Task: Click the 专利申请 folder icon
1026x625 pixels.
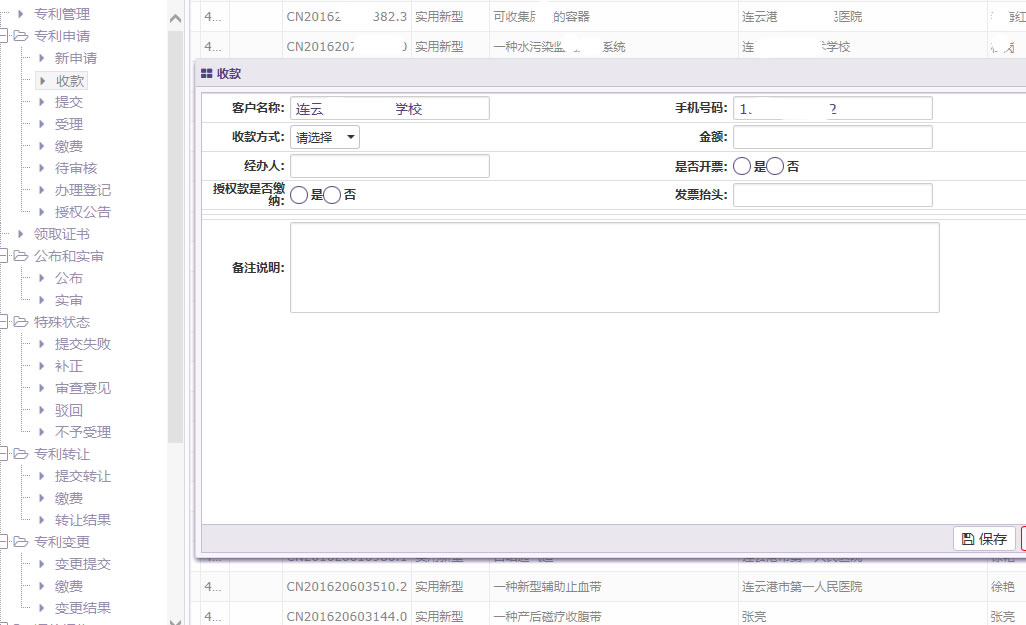Action: coord(20,36)
